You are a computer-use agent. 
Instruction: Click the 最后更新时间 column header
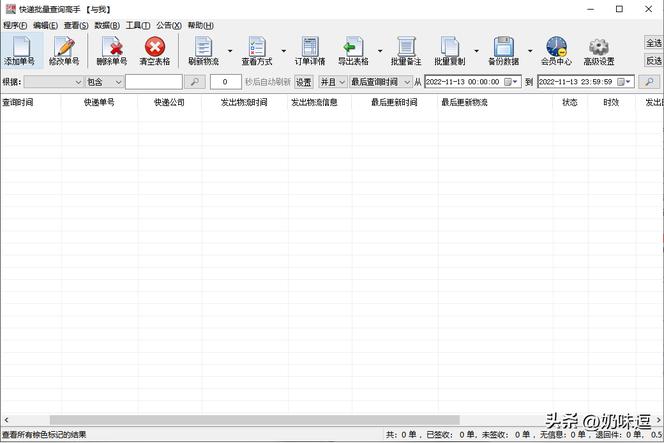394,102
